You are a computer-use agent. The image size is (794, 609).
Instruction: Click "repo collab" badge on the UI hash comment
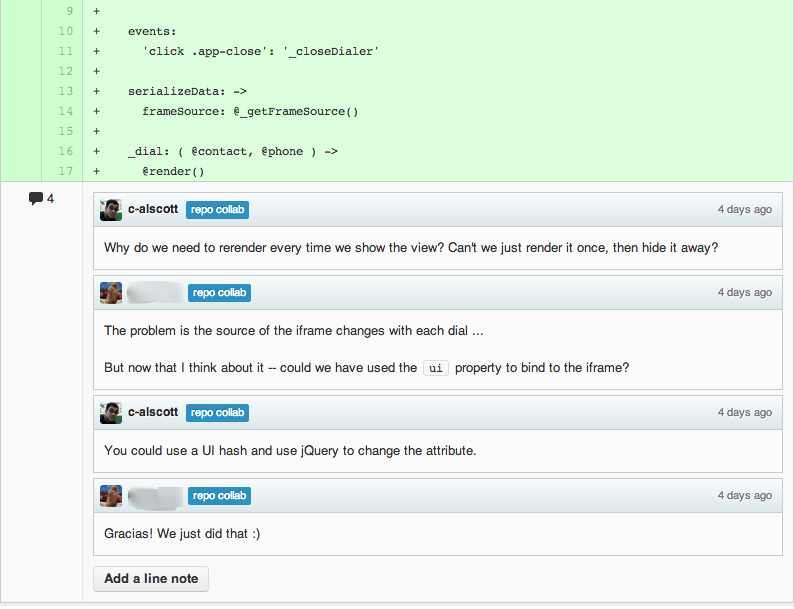pos(217,413)
